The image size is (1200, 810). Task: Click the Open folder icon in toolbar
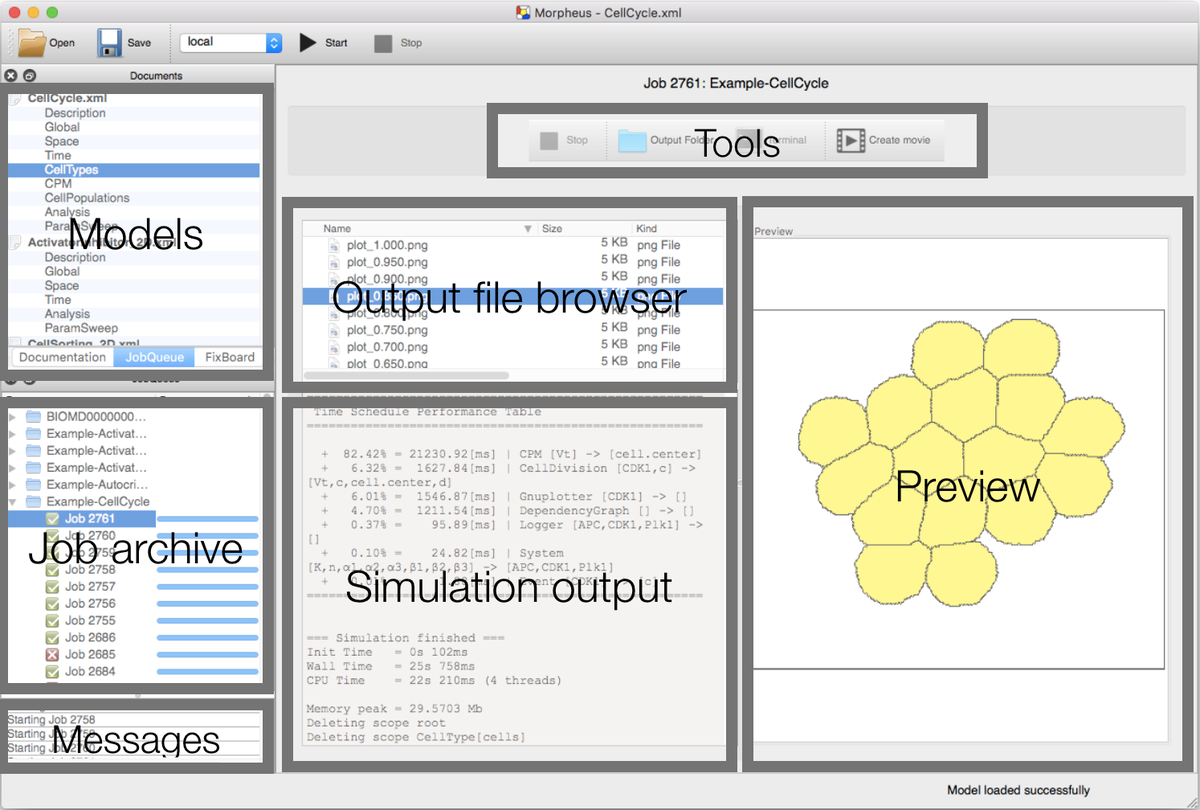(32, 43)
